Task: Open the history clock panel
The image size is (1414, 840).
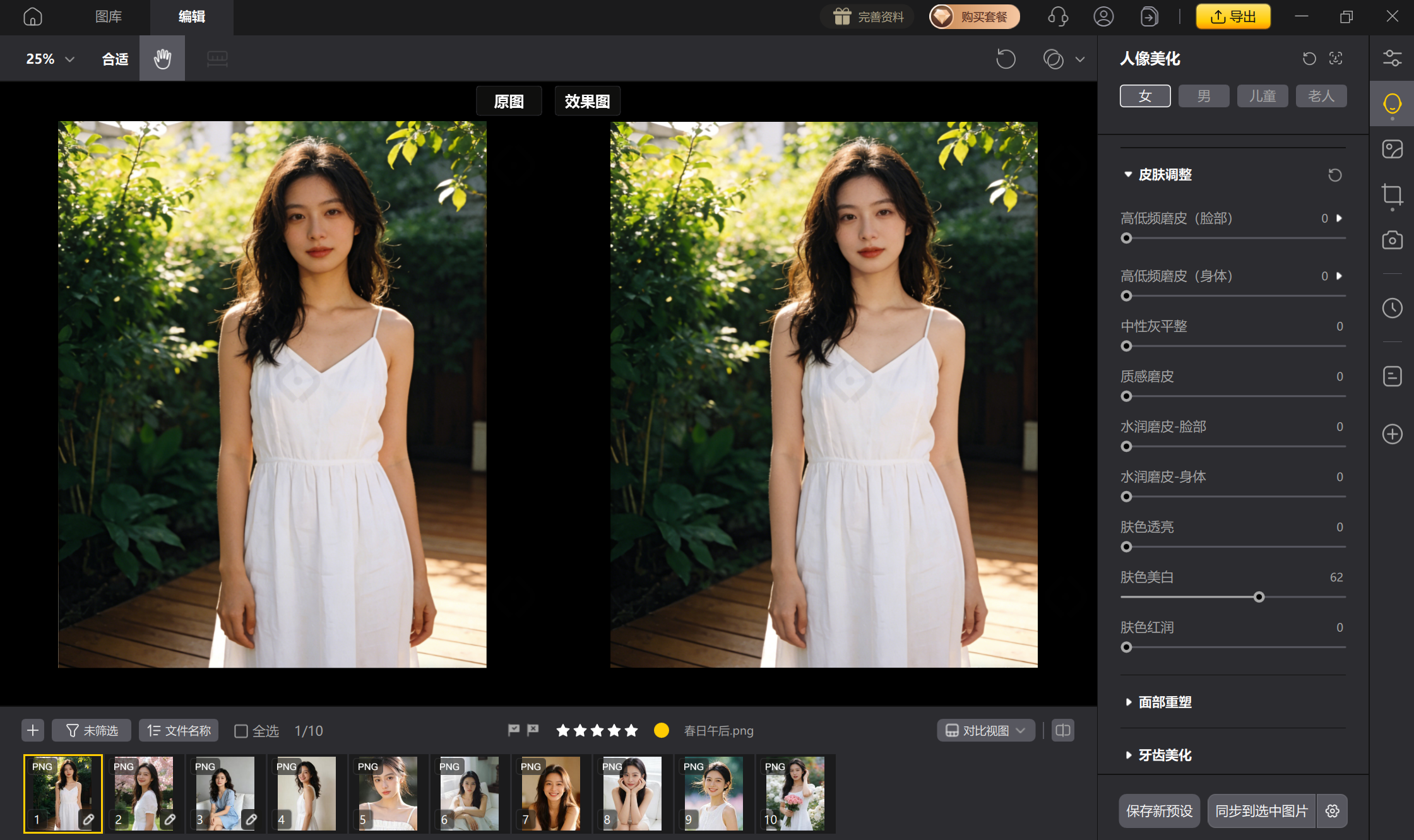Action: click(1392, 308)
